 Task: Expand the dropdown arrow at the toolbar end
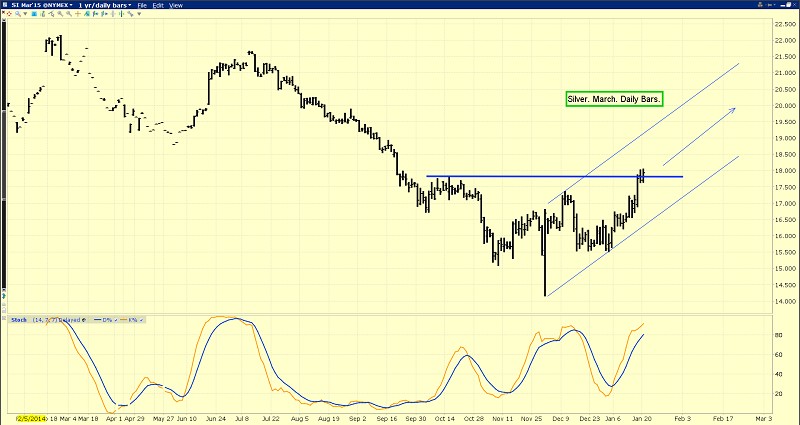139,14
